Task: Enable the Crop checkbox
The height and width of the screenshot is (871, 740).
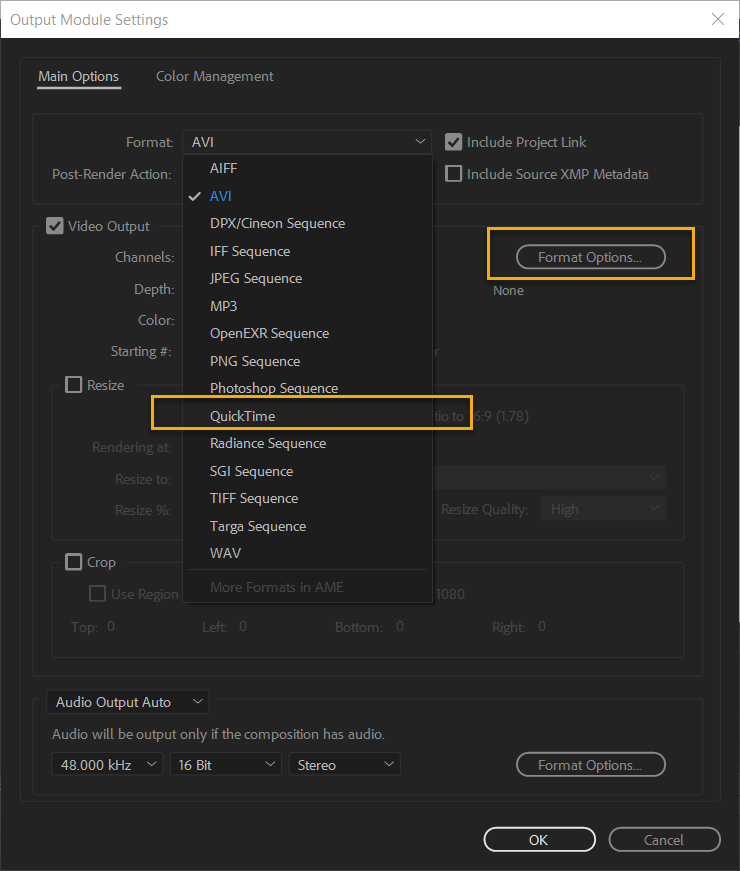Action: (74, 562)
